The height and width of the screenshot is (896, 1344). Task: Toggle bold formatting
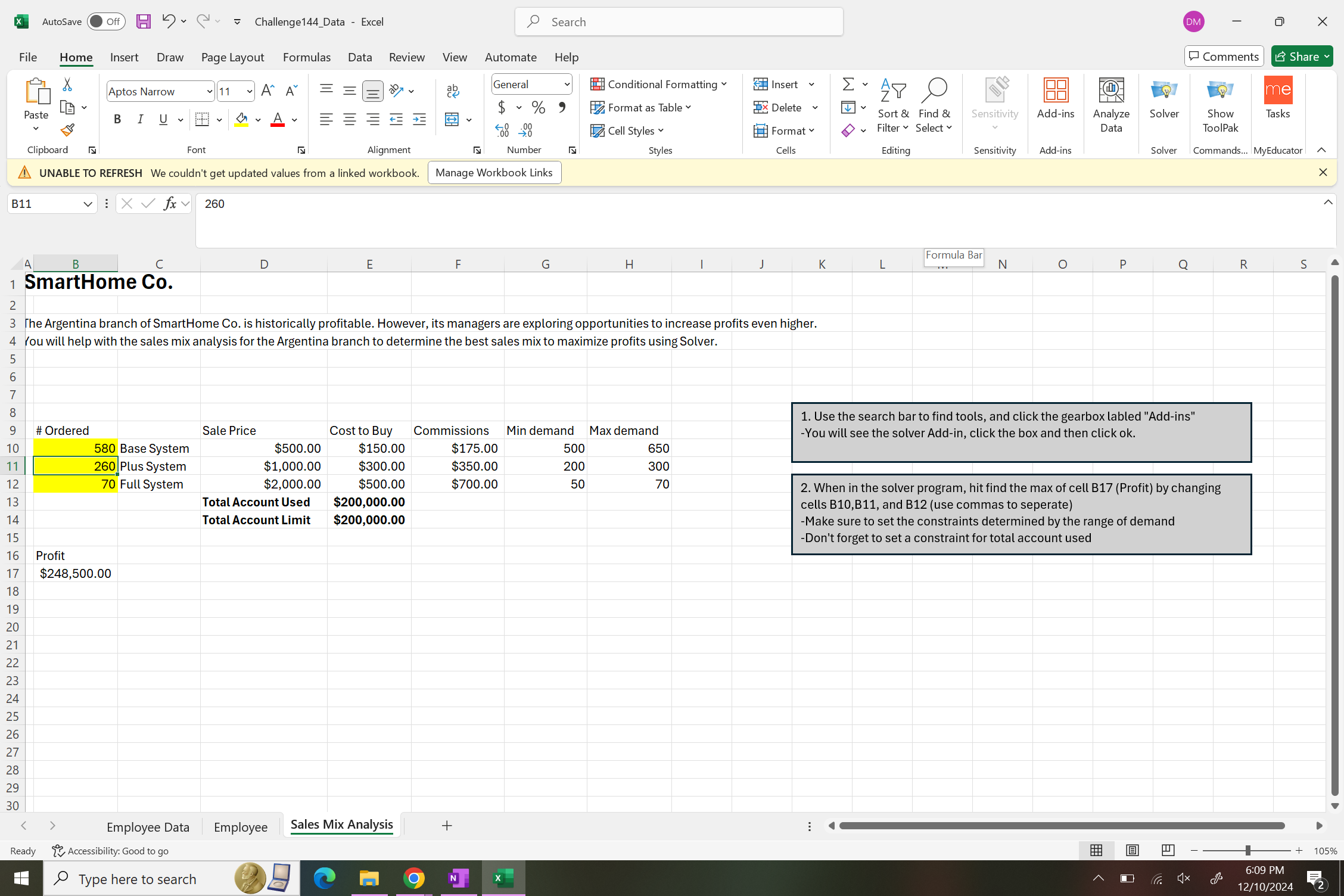117,120
